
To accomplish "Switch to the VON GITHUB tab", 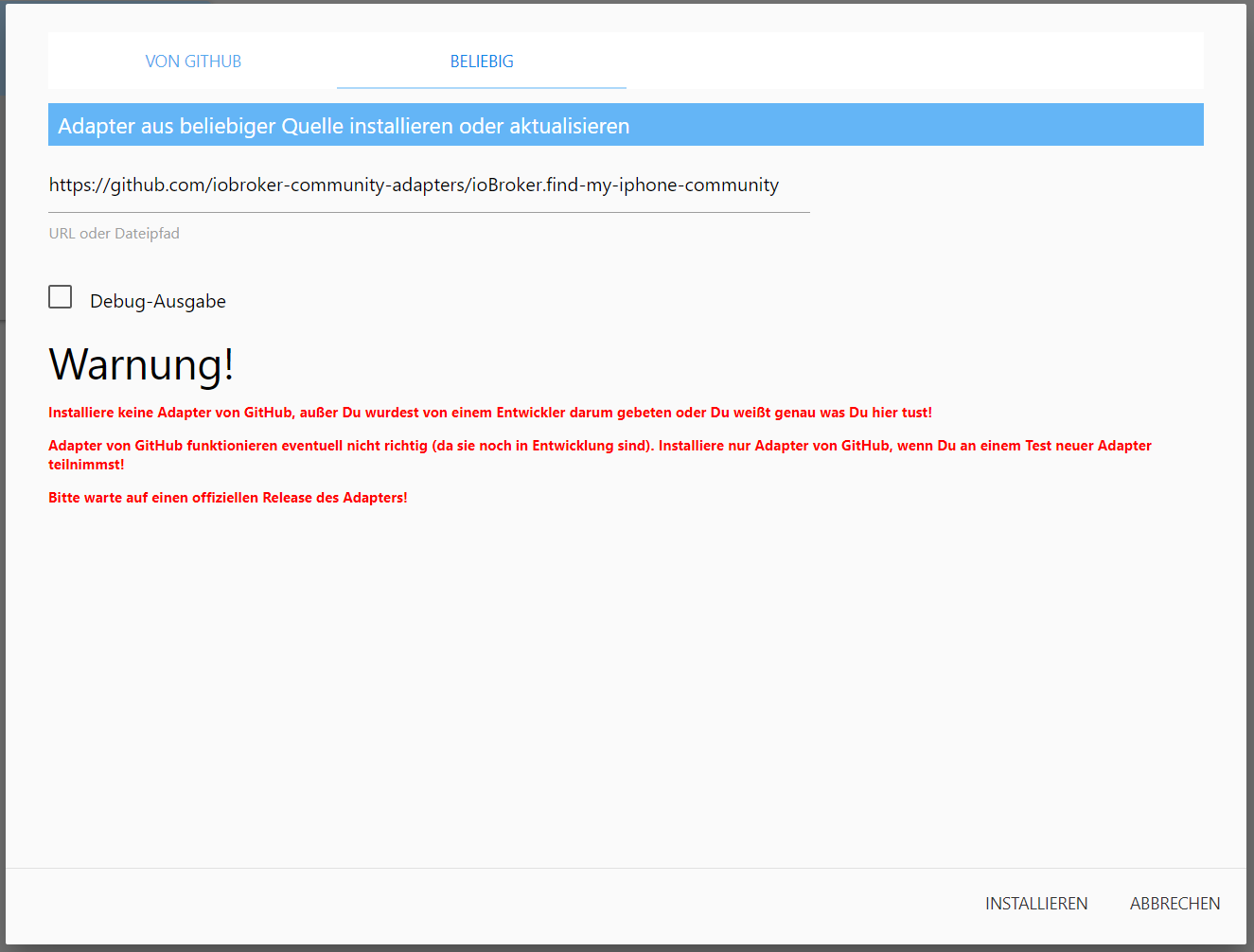I will (193, 62).
